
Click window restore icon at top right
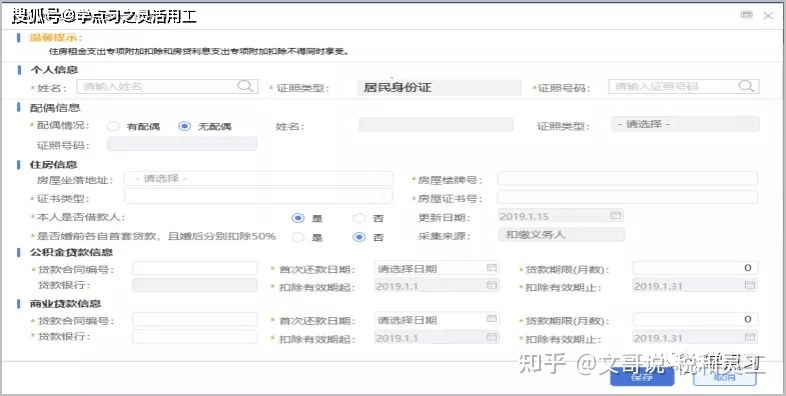point(747,15)
